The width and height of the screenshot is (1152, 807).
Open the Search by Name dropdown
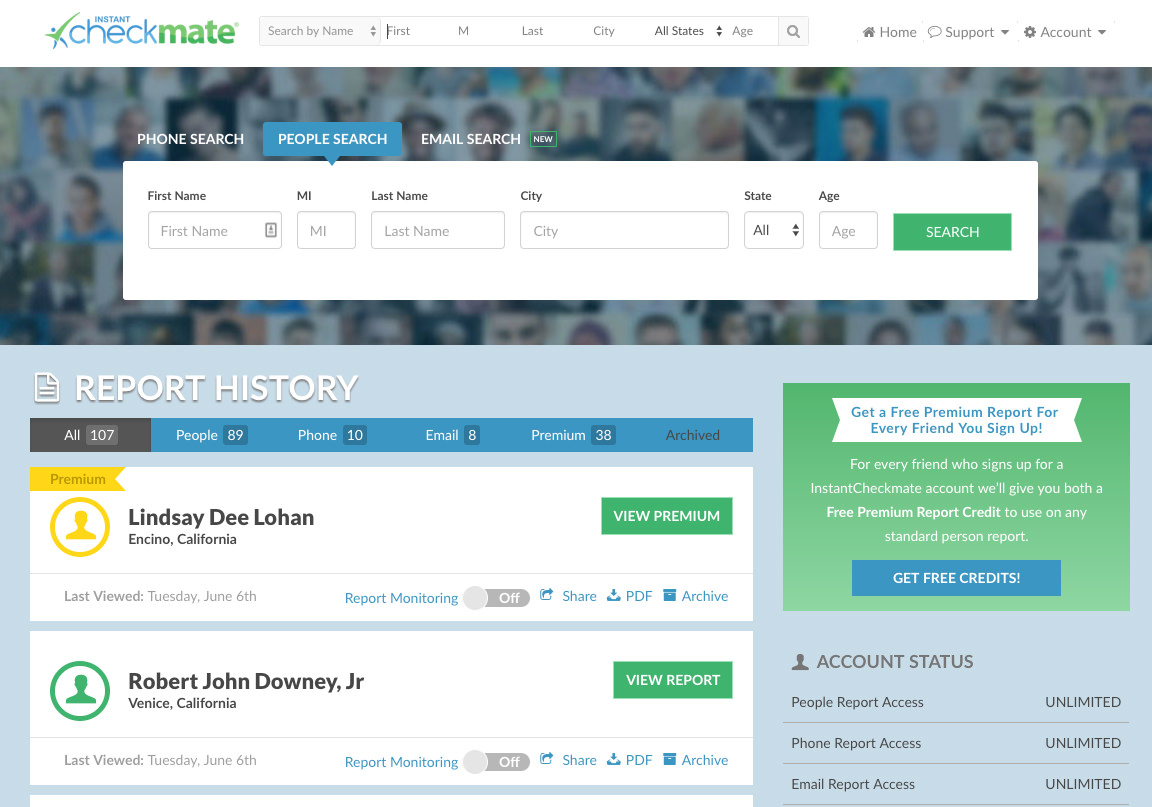tap(320, 31)
